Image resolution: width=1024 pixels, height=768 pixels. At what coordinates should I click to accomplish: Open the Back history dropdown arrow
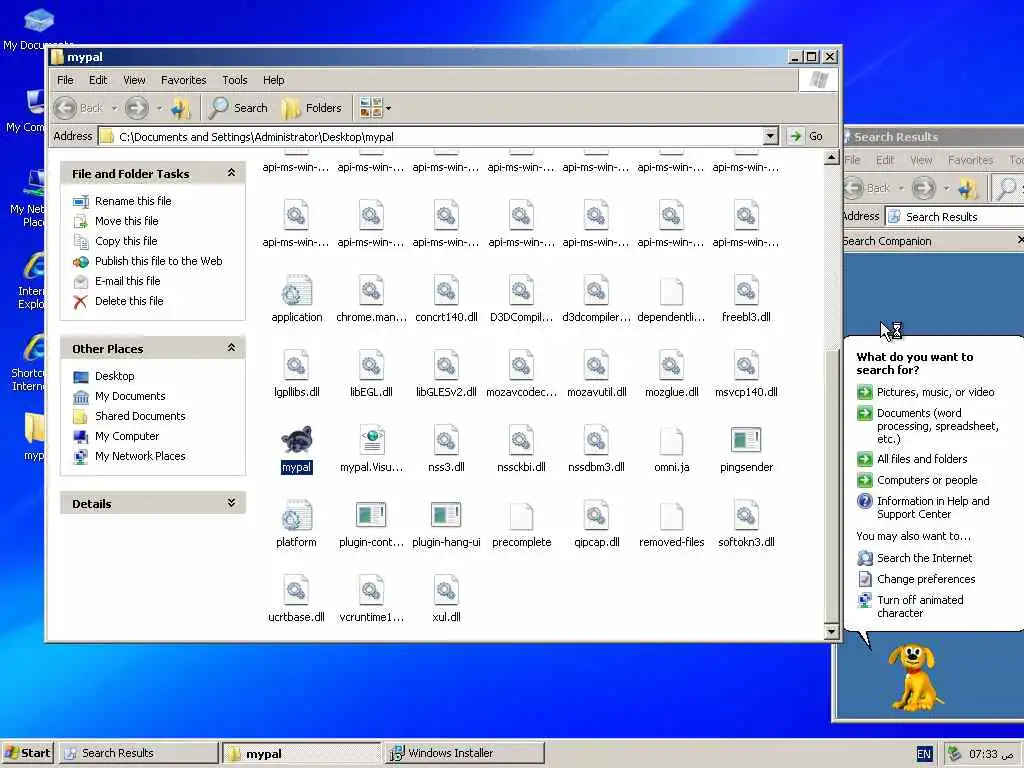click(114, 108)
